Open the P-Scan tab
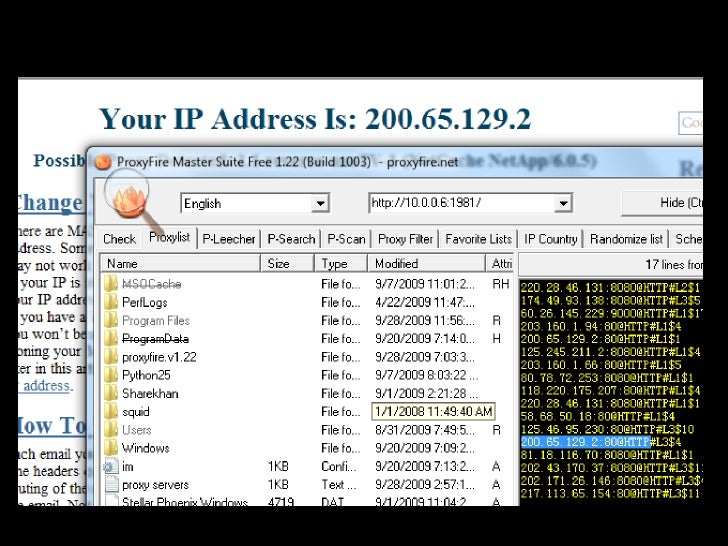The image size is (728, 546). pyautogui.click(x=346, y=239)
